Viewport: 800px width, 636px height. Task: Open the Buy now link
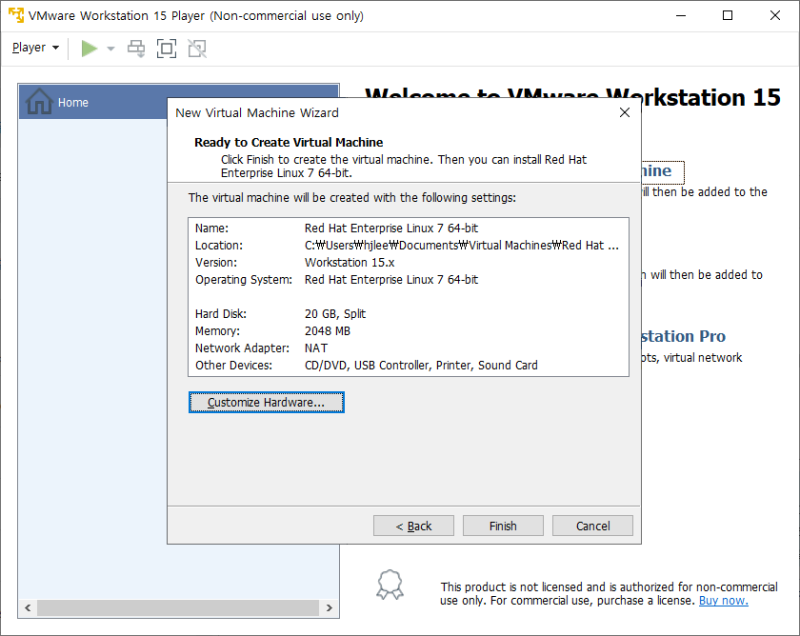723,600
